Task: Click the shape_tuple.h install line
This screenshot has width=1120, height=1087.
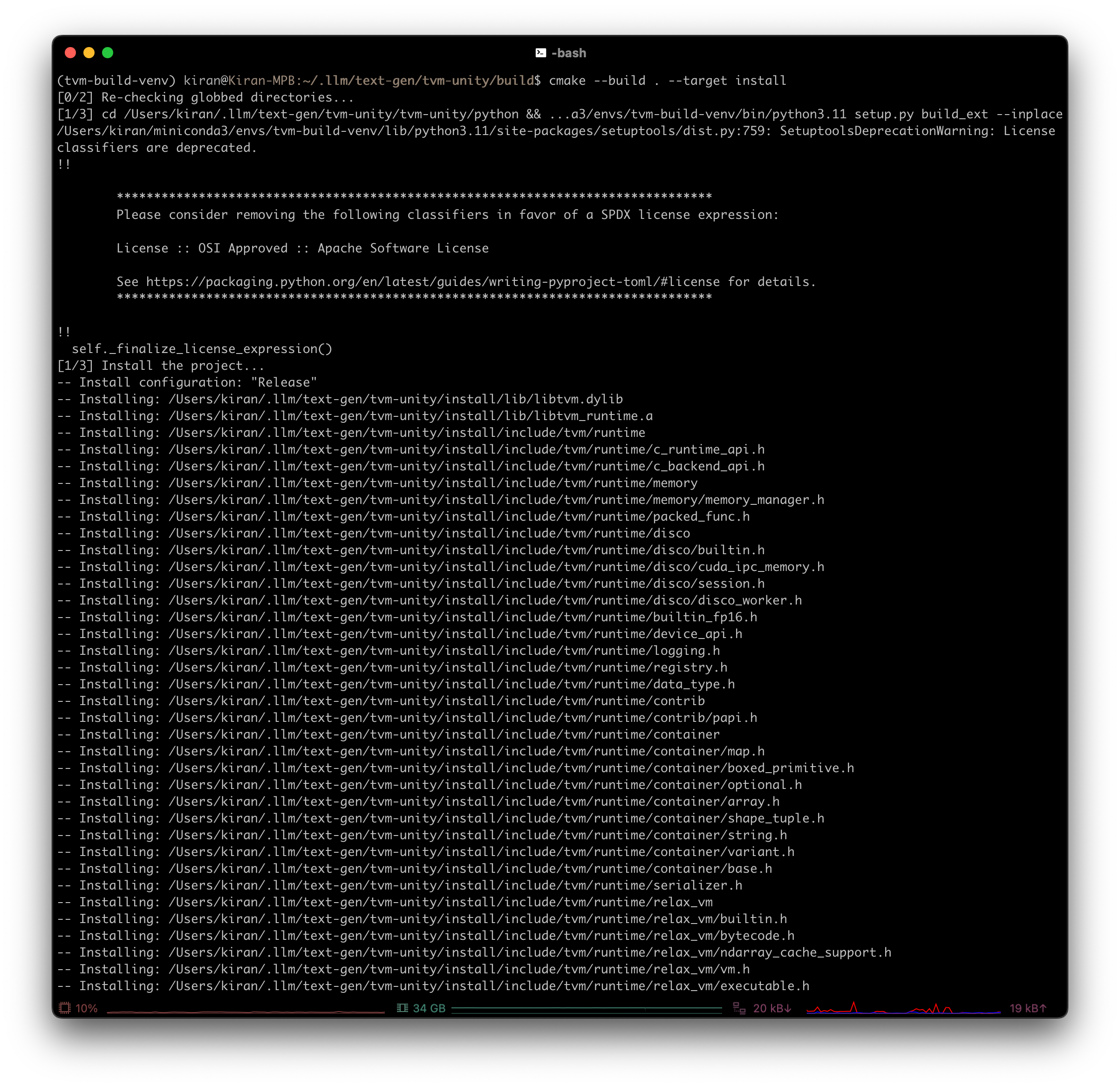Action: (441, 818)
